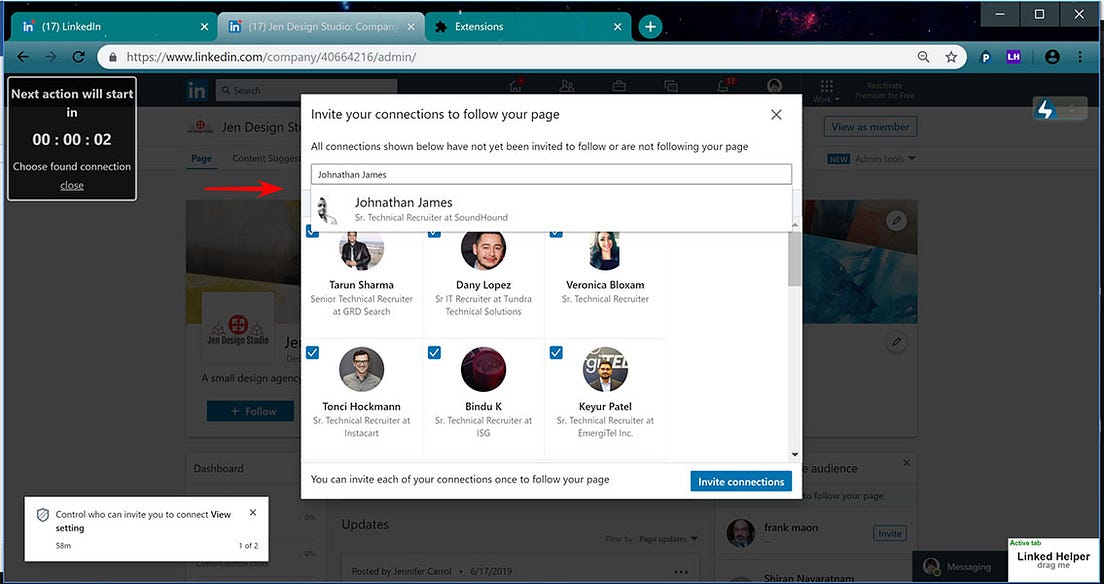Screen dimensions: 1104x584
Task: Switch to Jen Design Studio tab
Action: click(320, 27)
